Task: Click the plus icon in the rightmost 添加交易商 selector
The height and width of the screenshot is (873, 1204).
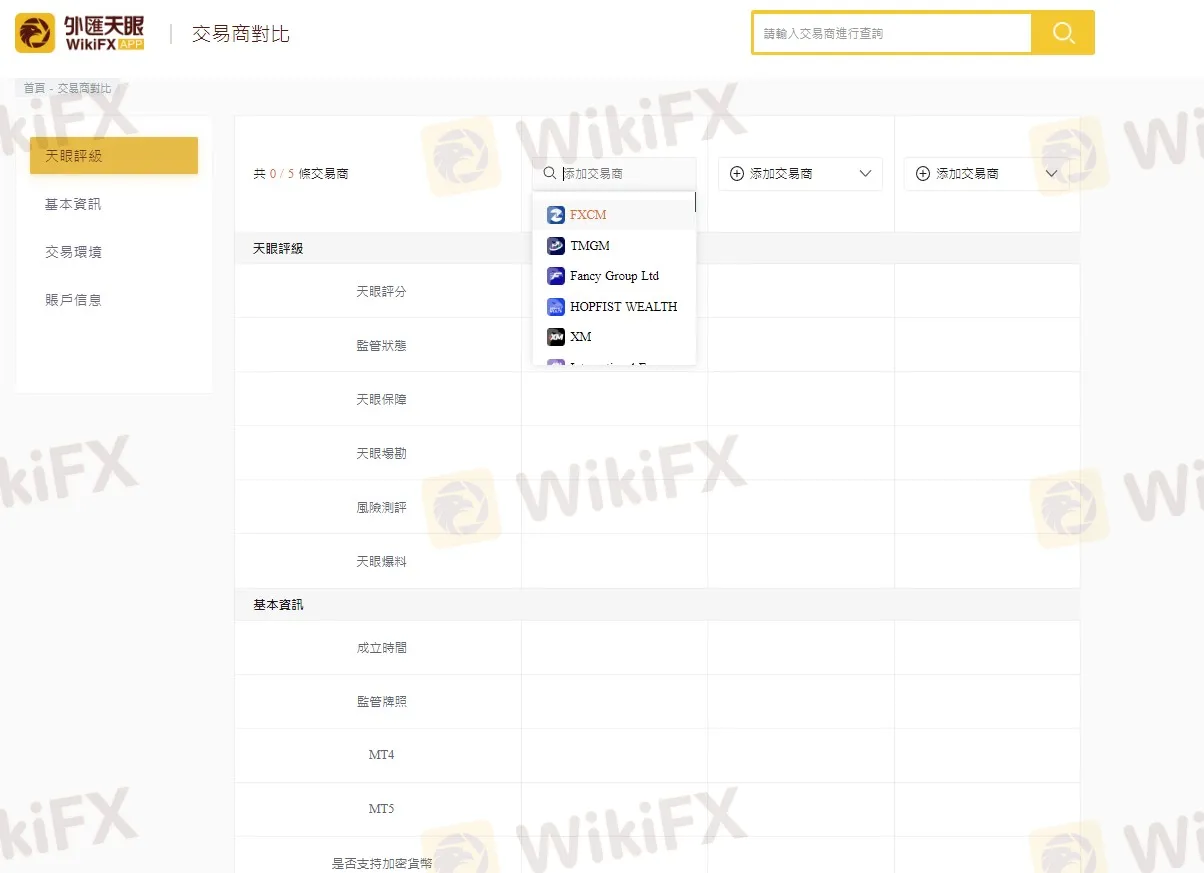Action: (x=923, y=174)
